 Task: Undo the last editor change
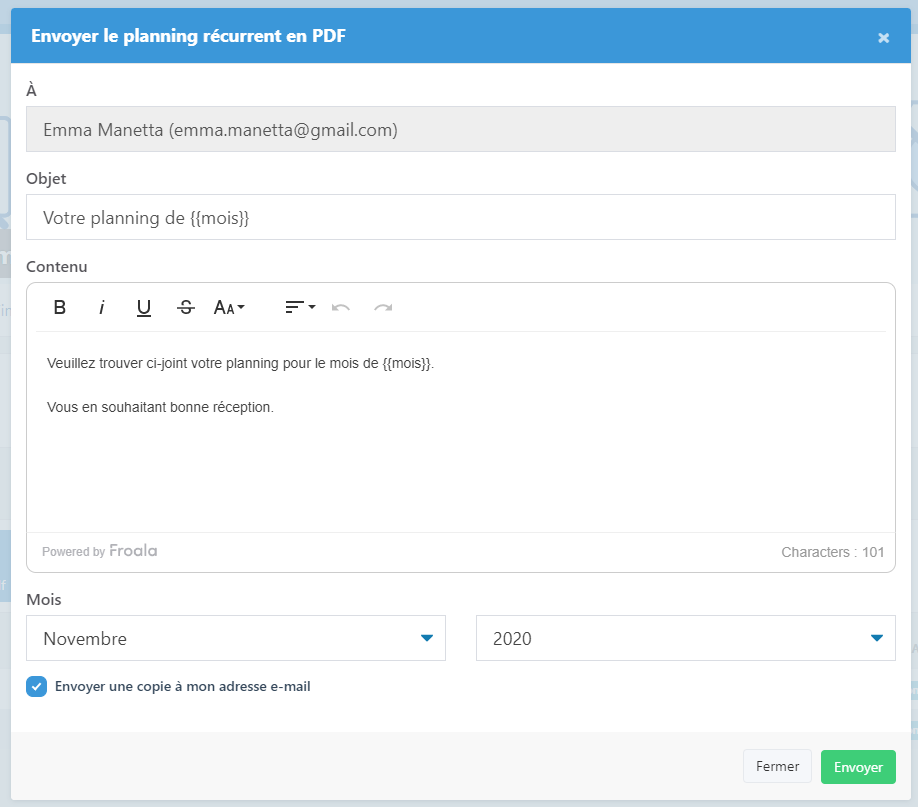(341, 307)
